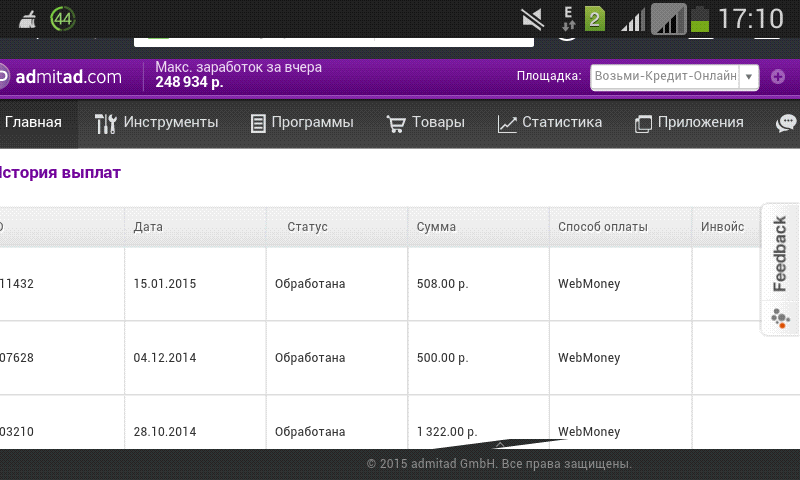Screen dimensions: 800x480
Task: Open the chat bubbles icon
Action: [x=786, y=123]
